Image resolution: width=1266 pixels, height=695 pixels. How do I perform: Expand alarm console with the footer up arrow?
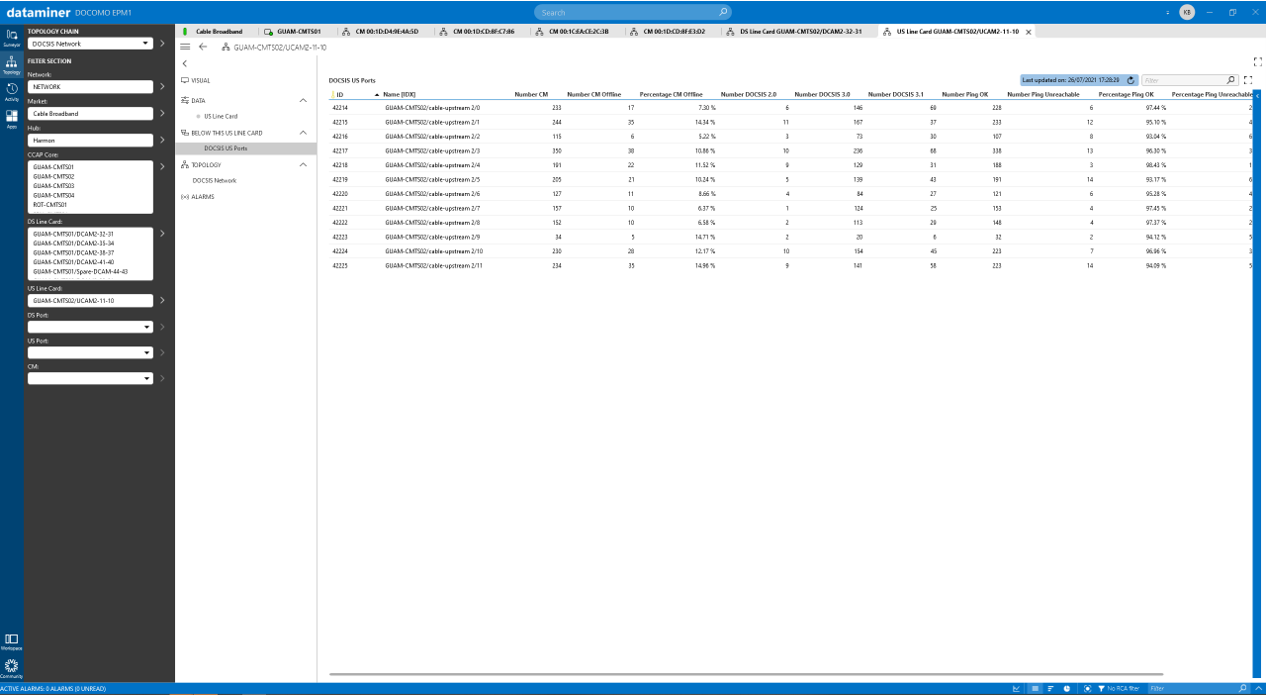point(1258,689)
